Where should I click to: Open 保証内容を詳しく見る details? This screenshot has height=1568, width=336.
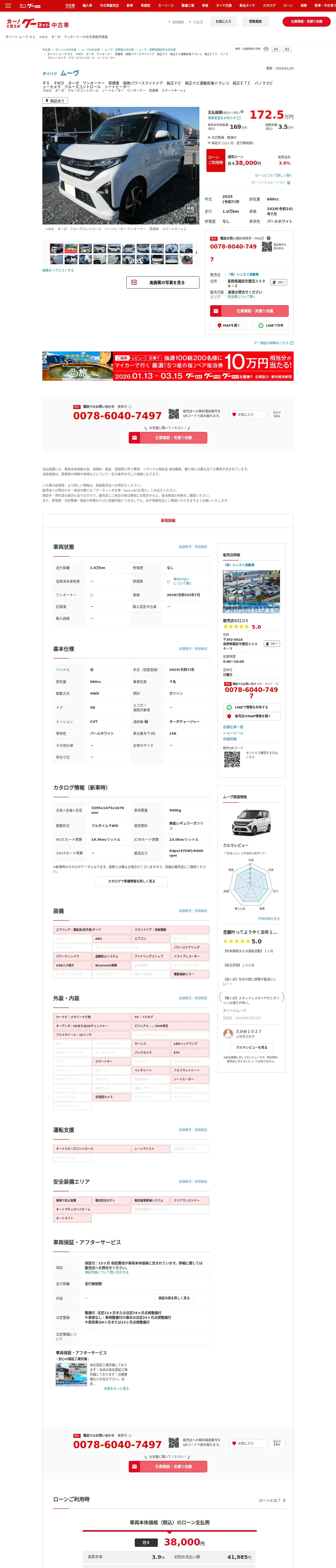coord(174,1298)
